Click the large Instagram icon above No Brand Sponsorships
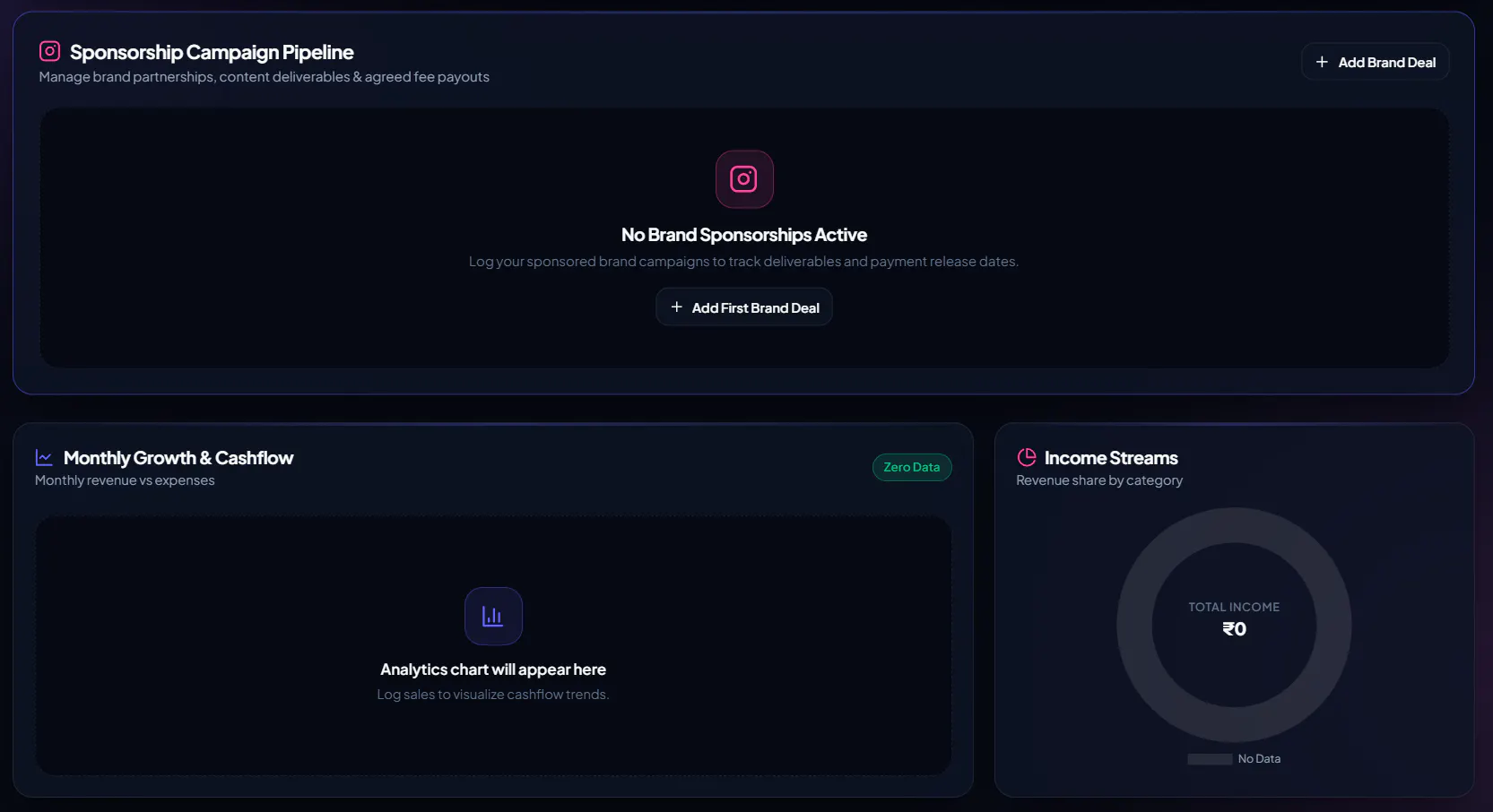The image size is (1493, 812). [744, 179]
